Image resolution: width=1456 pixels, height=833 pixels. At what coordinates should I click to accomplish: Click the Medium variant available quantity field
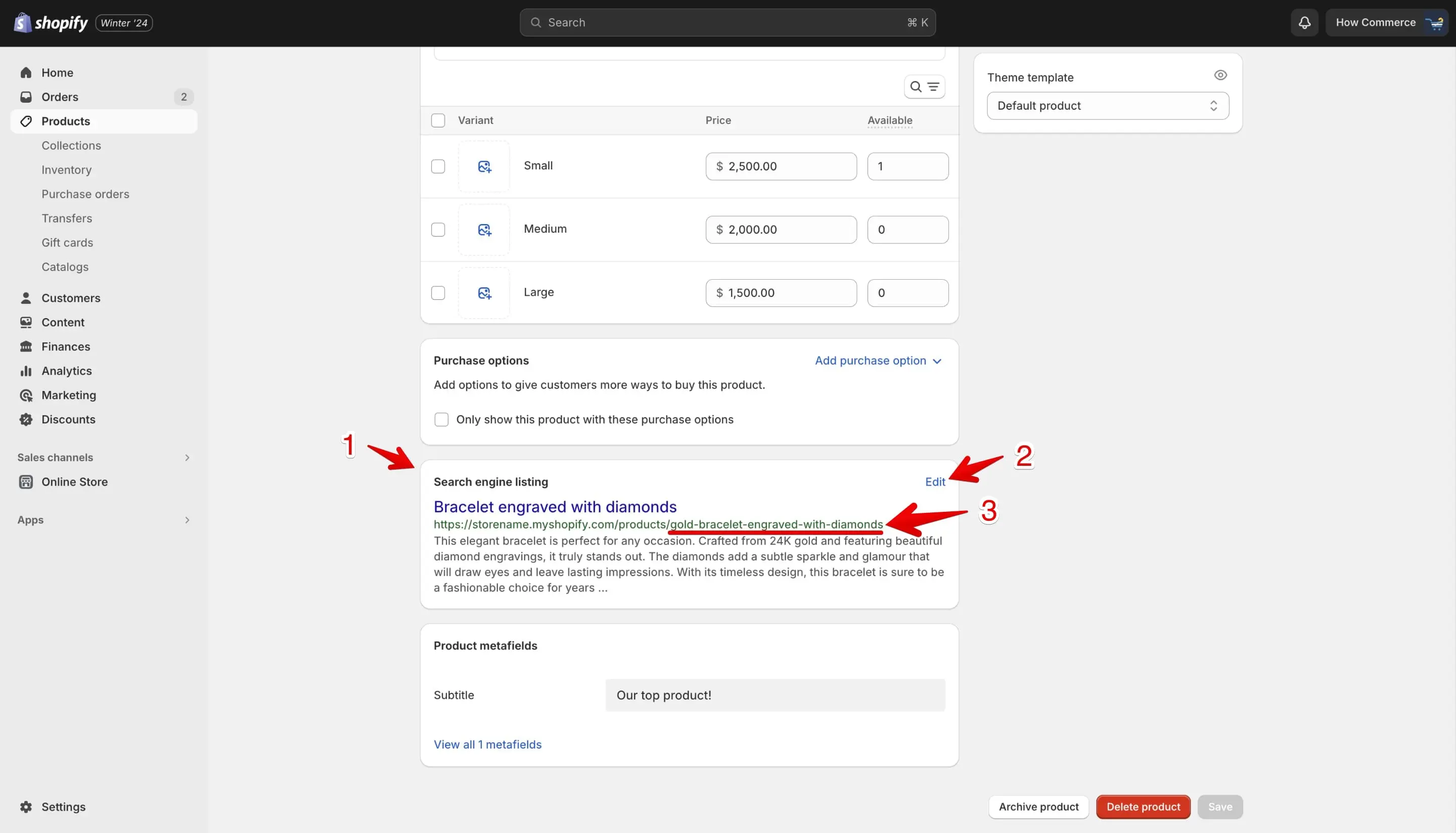pos(907,230)
